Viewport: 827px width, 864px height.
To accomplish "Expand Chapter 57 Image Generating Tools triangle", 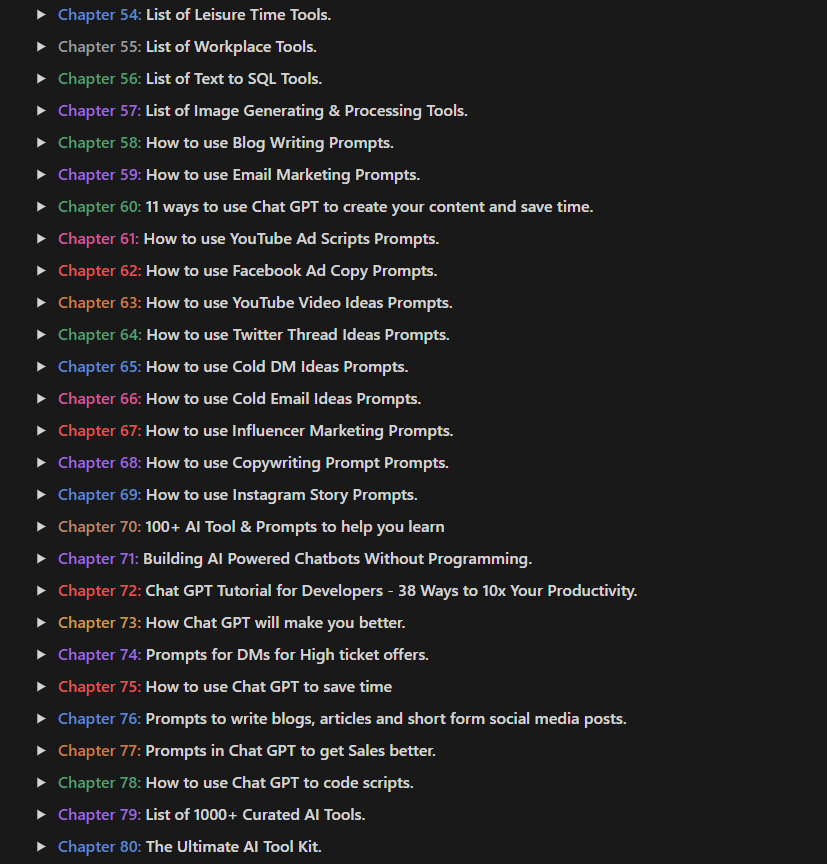I will click(x=41, y=111).
